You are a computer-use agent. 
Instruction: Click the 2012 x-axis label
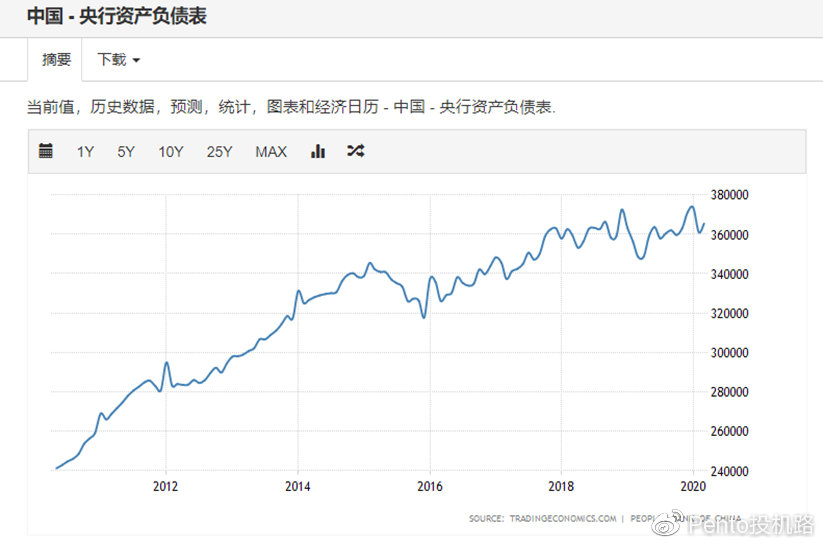165,487
